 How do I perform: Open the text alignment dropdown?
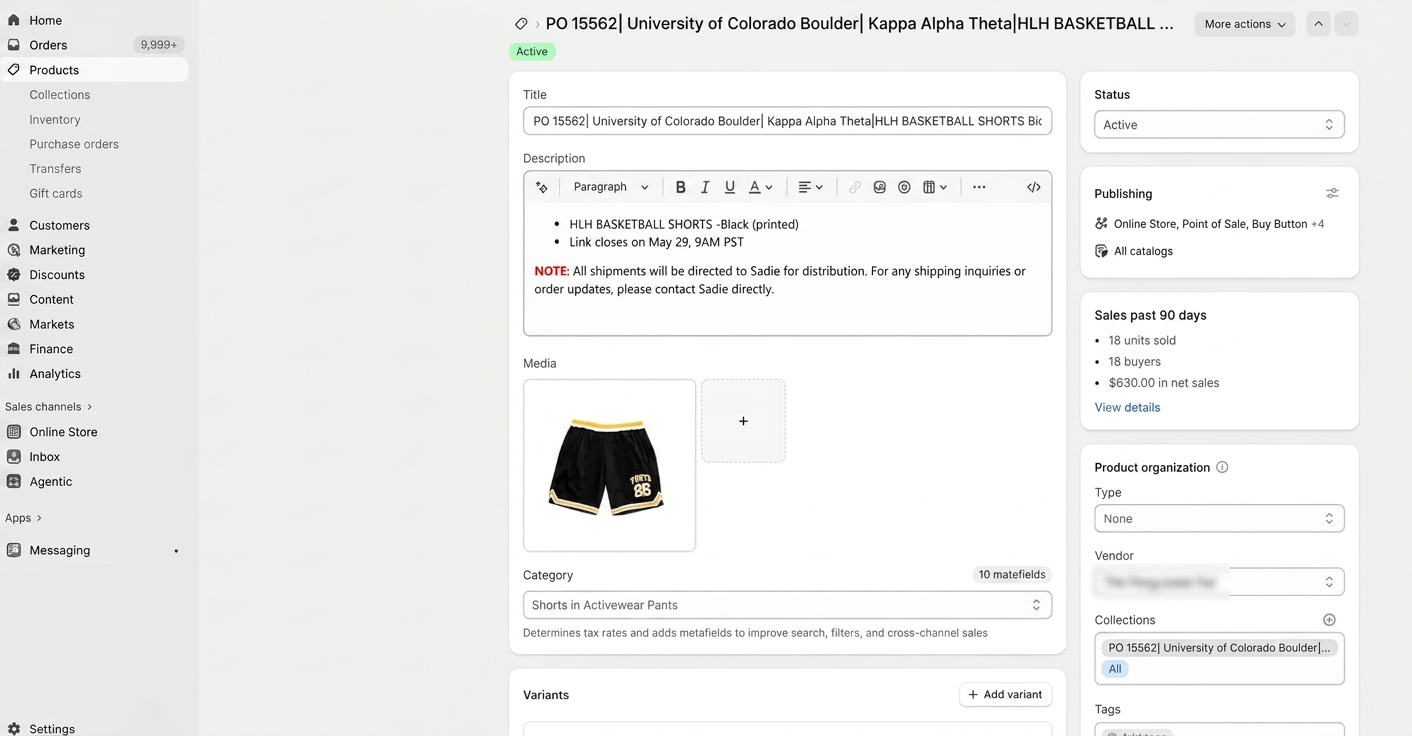pos(810,187)
